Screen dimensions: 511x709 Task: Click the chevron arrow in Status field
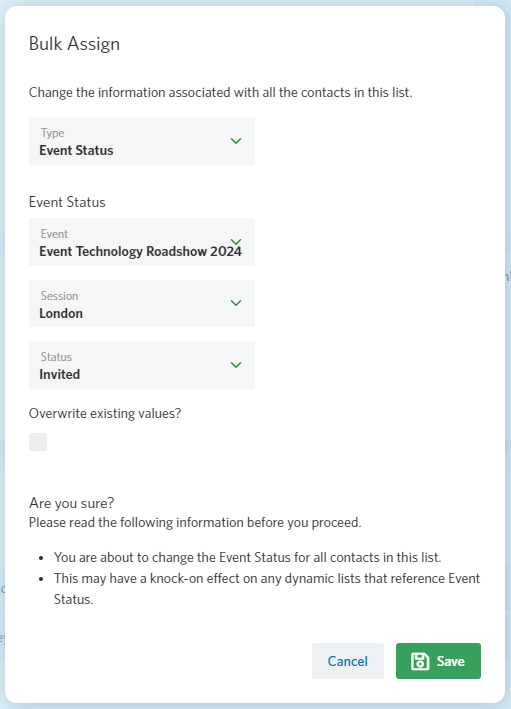236,365
